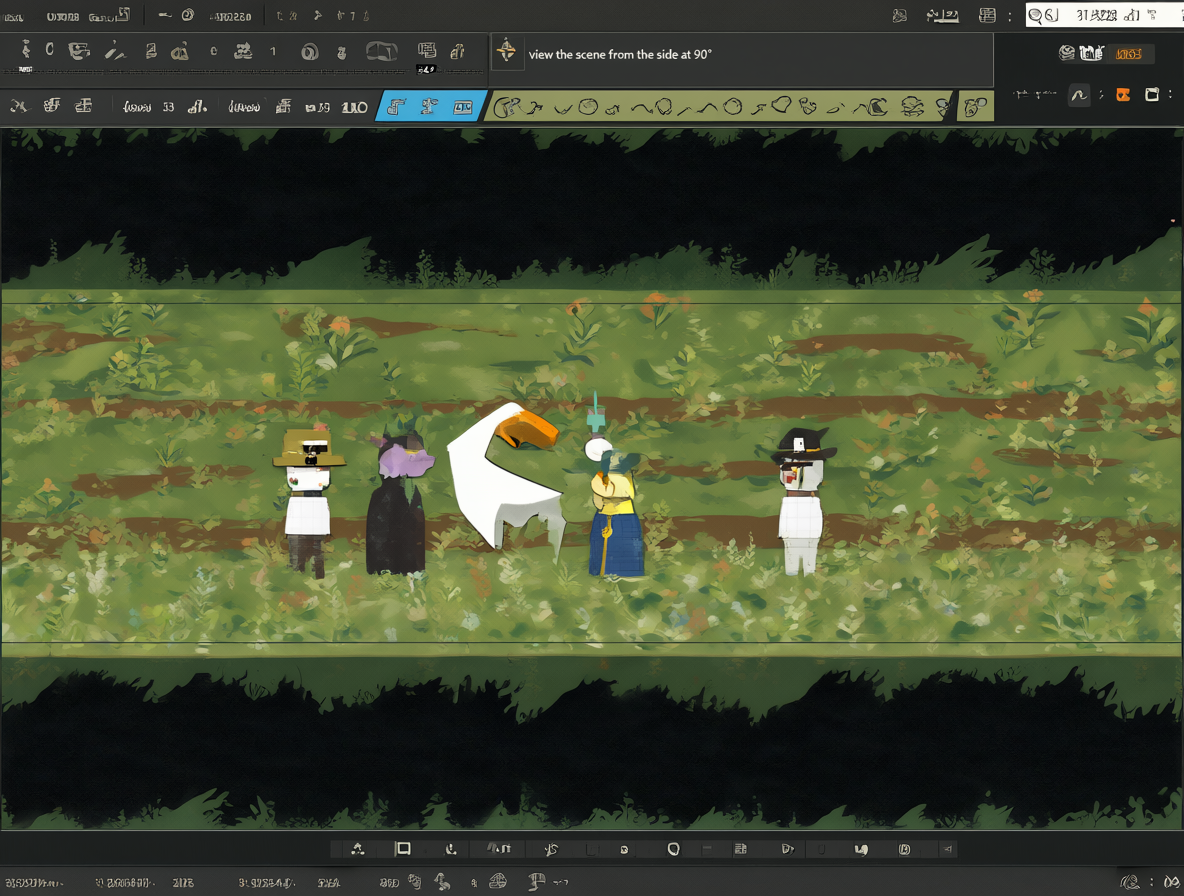
Task: Click the concentric-ring icon in the second toolbar row
Action: point(310,52)
